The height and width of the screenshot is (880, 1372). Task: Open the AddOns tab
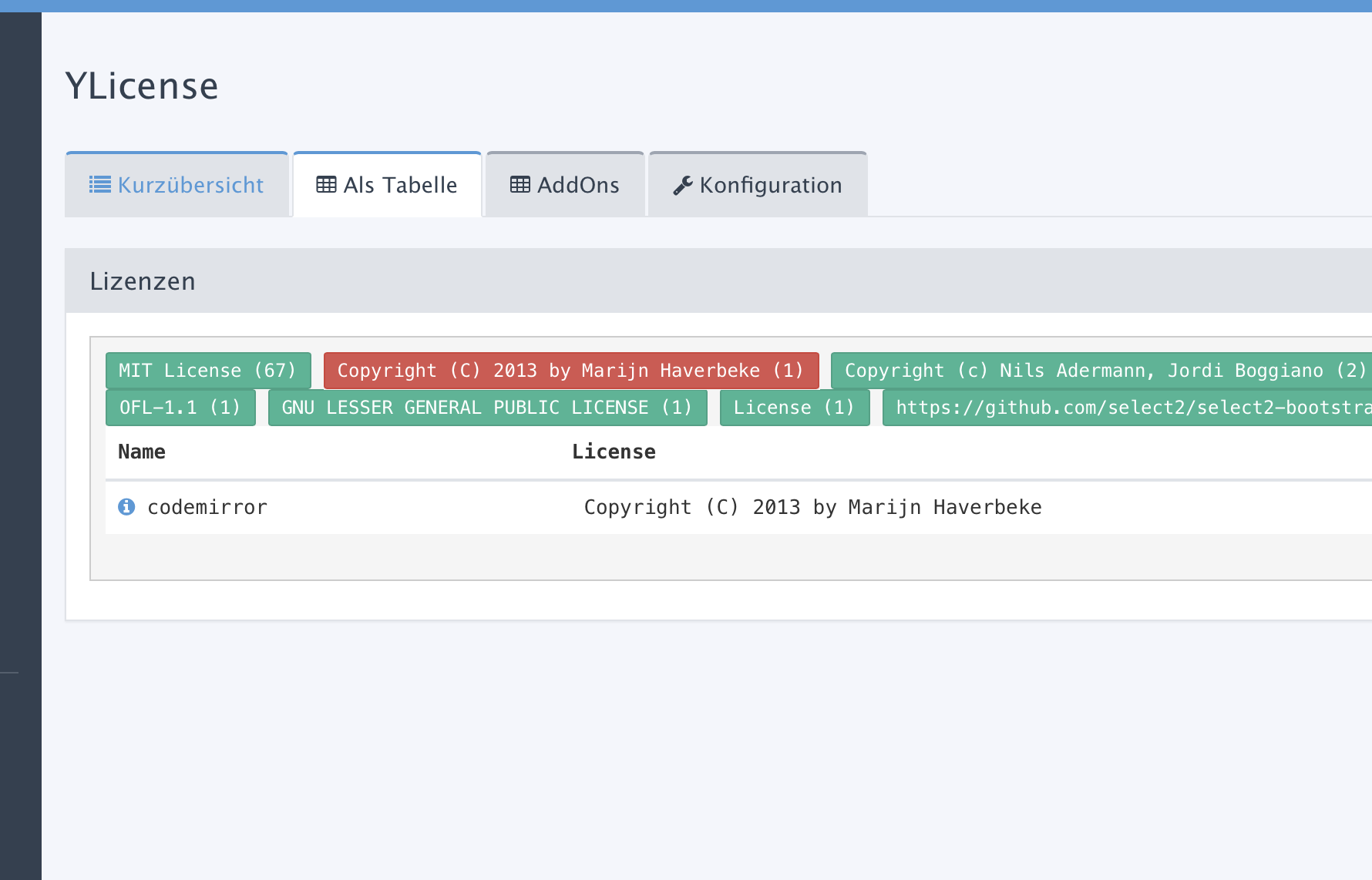pyautogui.click(x=565, y=185)
